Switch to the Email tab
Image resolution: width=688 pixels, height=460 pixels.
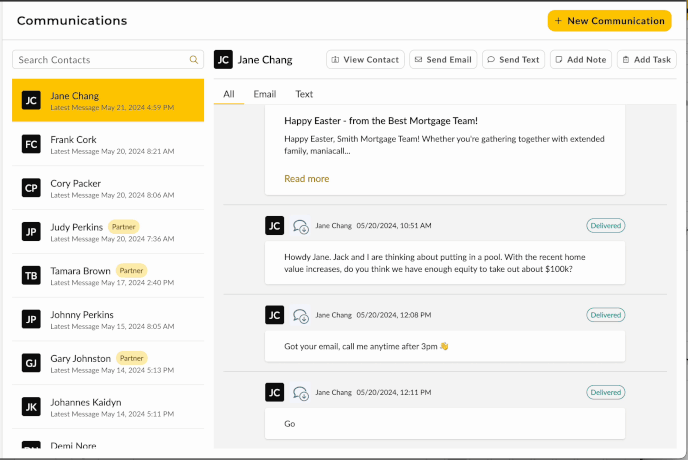[x=265, y=94]
